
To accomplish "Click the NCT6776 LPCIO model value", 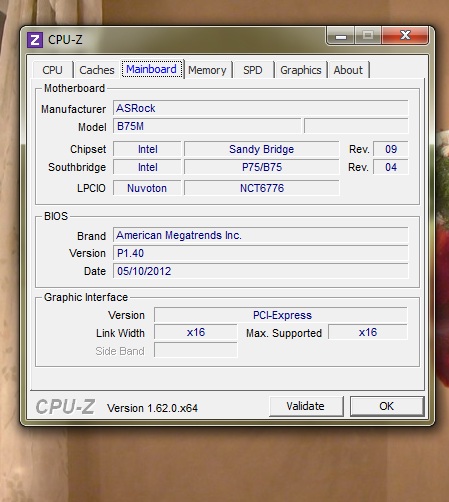I will tap(262, 188).
